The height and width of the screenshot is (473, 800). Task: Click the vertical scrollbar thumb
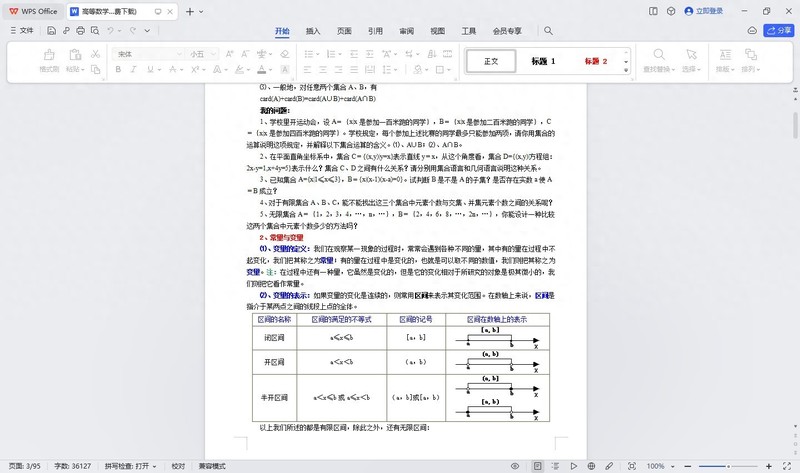795,126
